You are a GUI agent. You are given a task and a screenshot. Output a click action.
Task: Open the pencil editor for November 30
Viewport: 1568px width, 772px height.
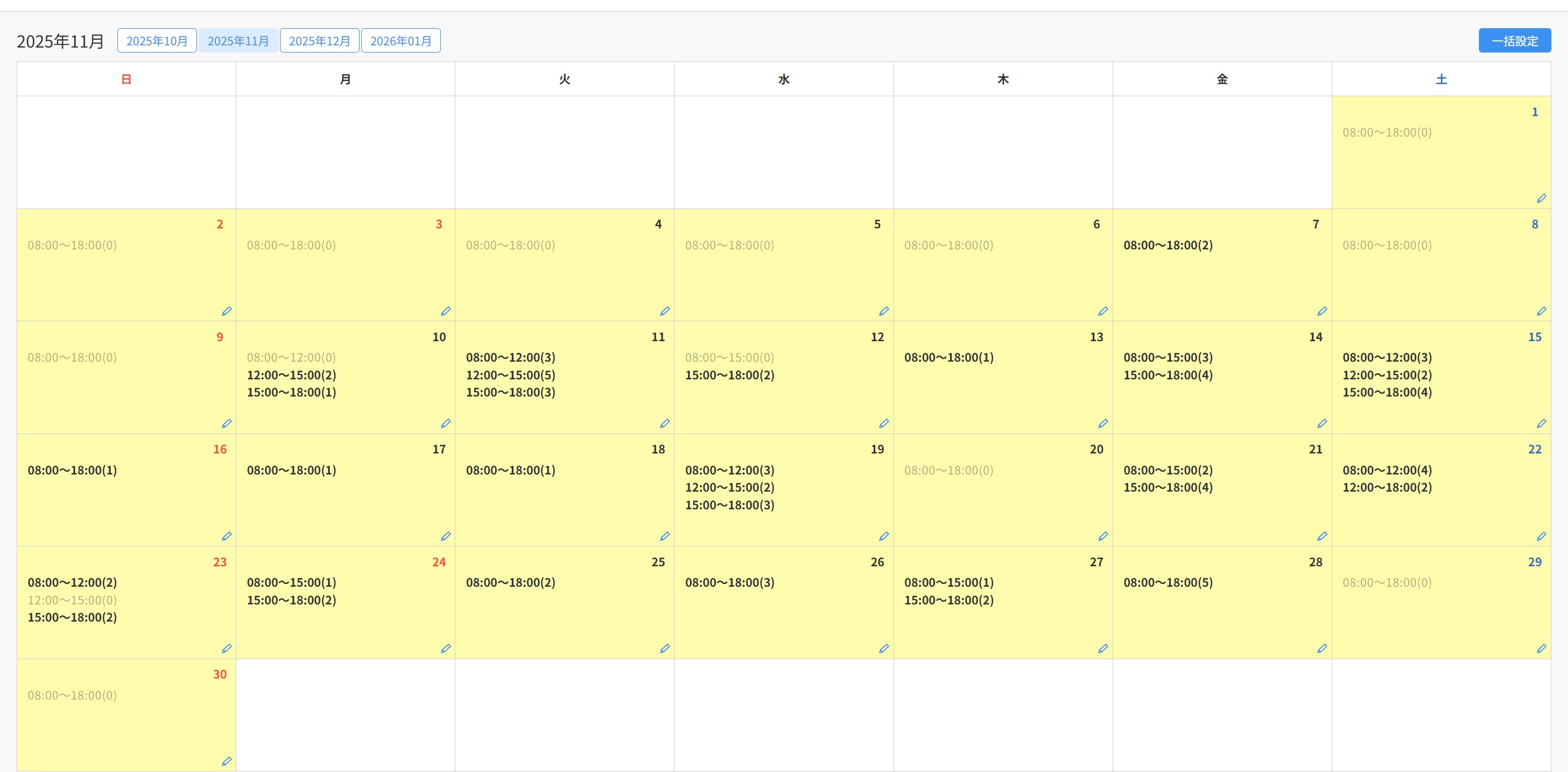(x=226, y=761)
